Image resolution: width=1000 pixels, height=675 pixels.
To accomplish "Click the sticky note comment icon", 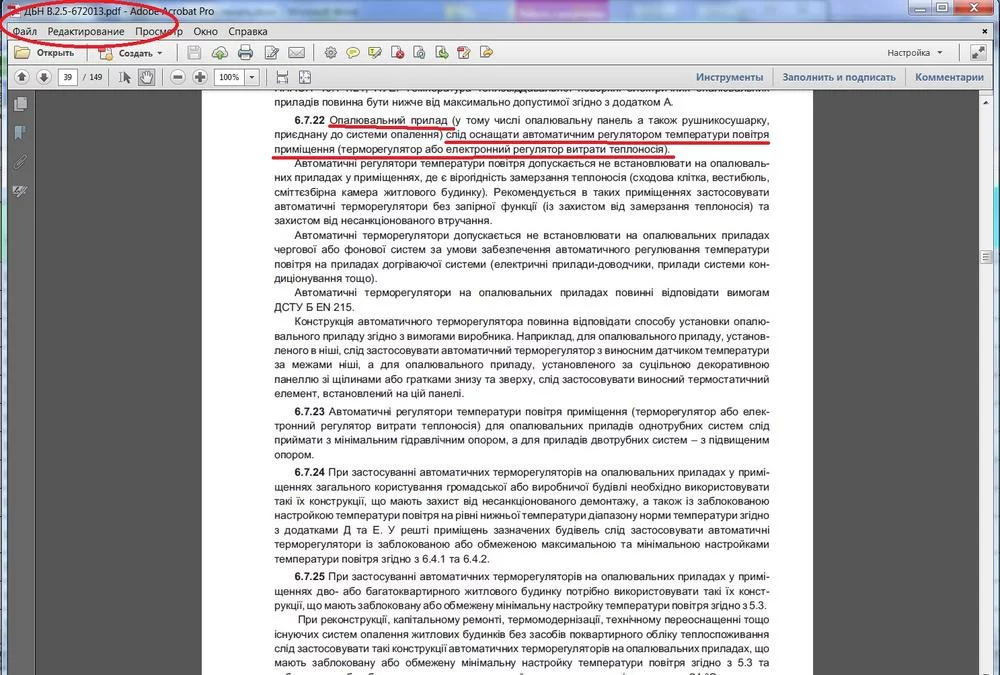I will click(x=353, y=53).
